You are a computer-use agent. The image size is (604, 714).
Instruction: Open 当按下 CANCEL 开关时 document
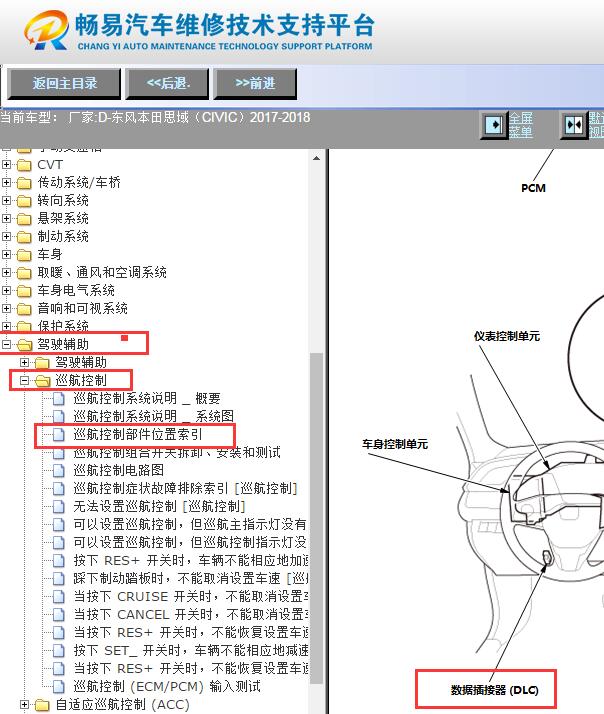tap(191, 614)
